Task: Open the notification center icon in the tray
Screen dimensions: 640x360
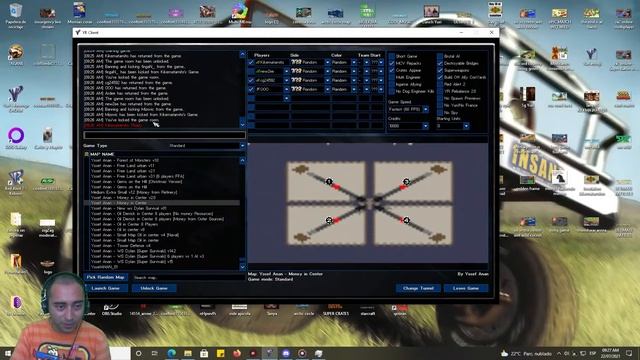Action: tap(629, 353)
